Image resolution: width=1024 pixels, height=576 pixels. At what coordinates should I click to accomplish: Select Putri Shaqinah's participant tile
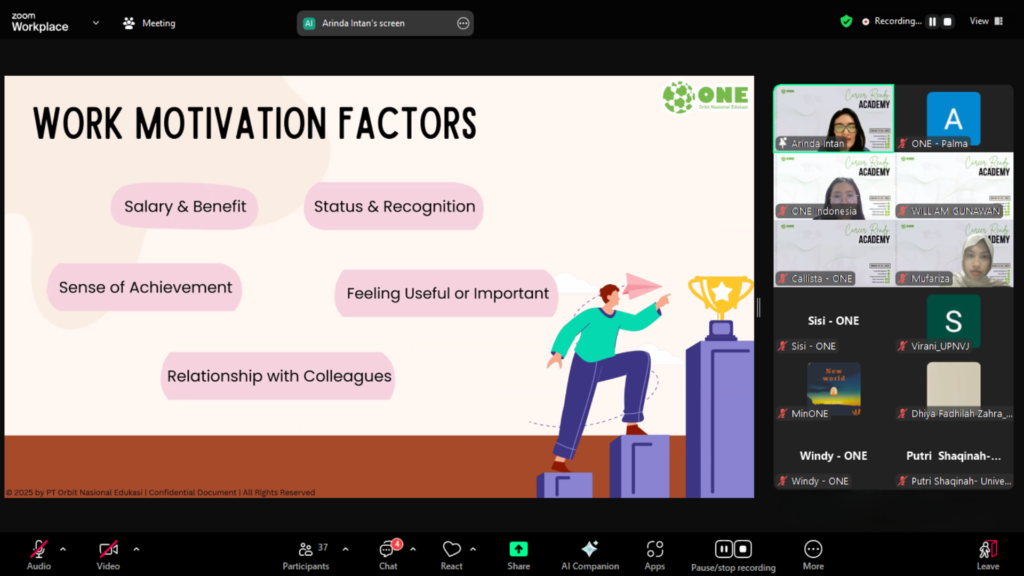click(953, 456)
